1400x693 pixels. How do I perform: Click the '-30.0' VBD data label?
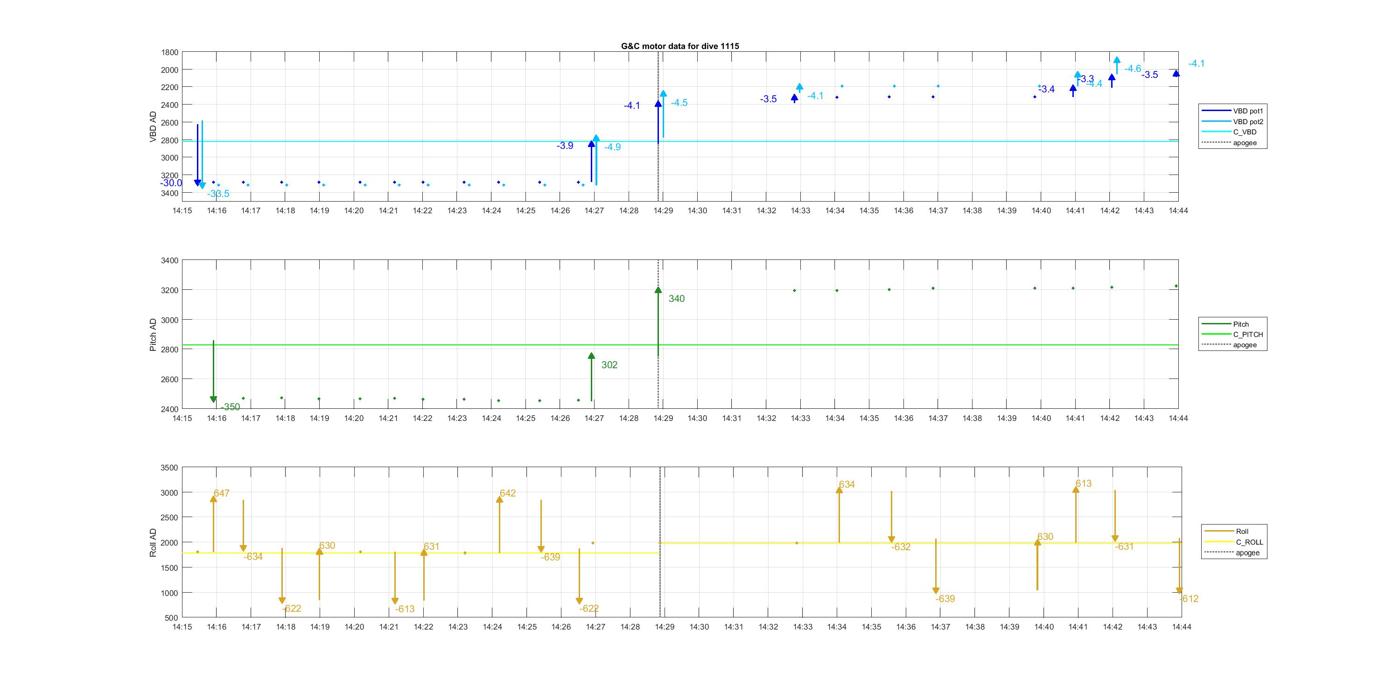[x=171, y=183]
